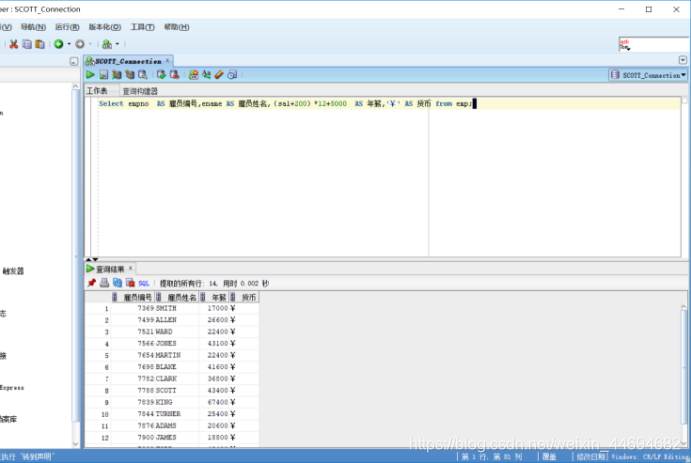Click the SQL History icon

232,74
